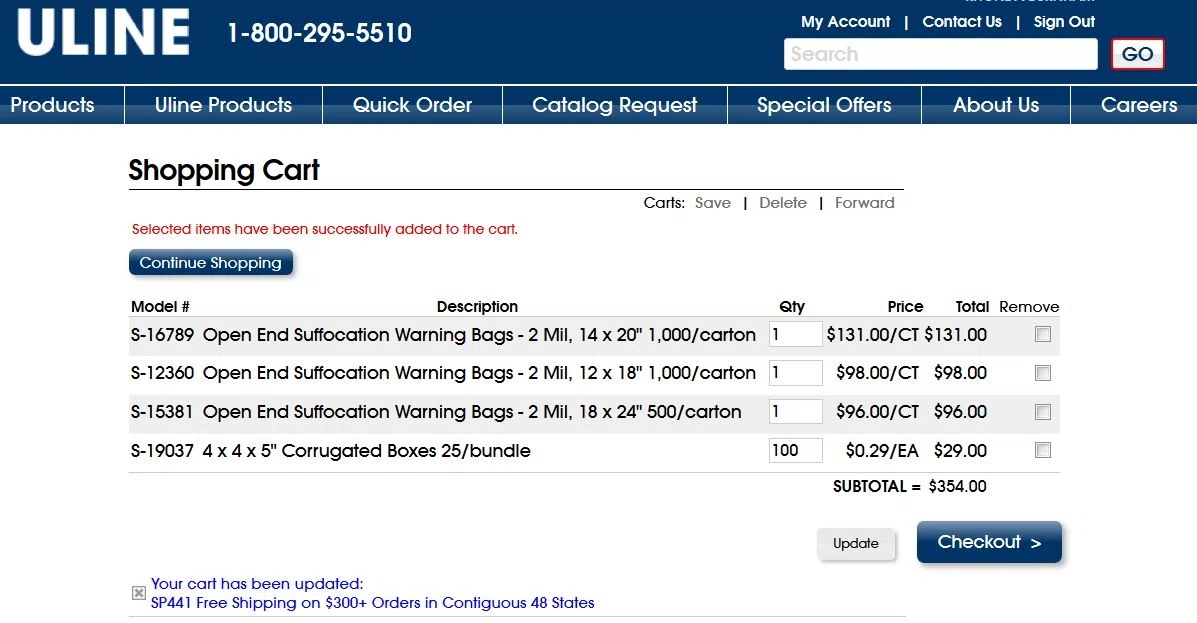Screen dimensions: 1197x623
Task: Click the ULINE logo
Action: click(104, 32)
